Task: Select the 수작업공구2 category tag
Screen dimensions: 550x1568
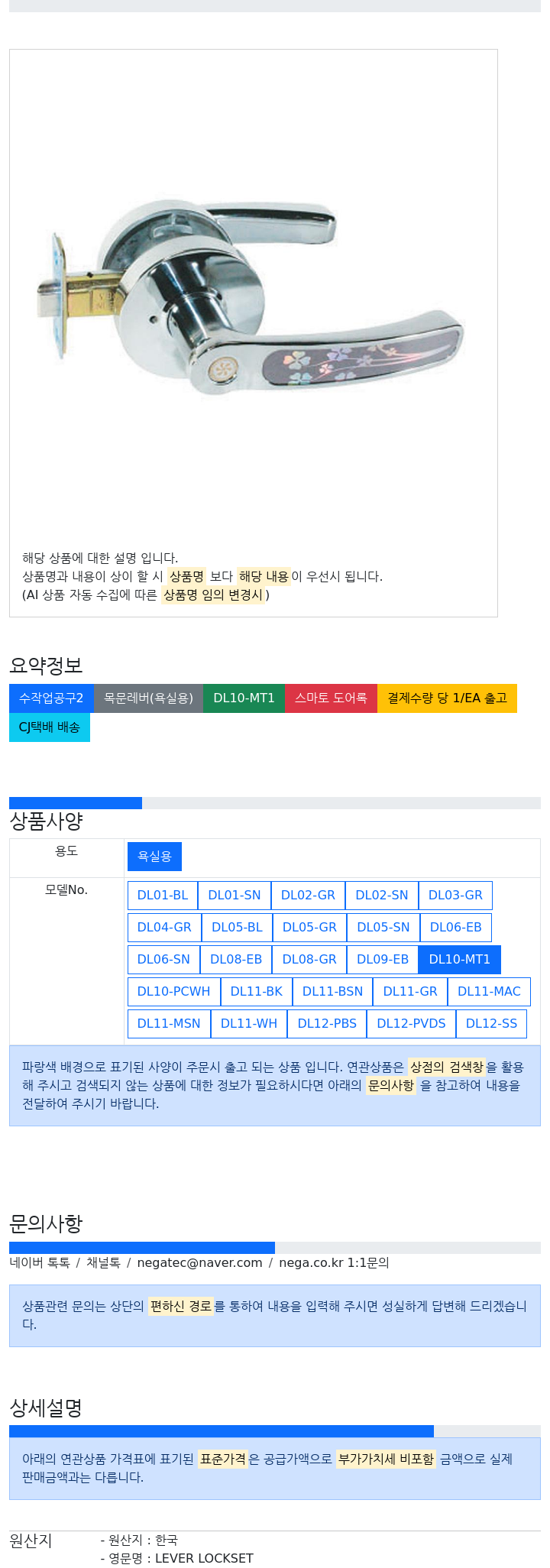Action: click(51, 698)
